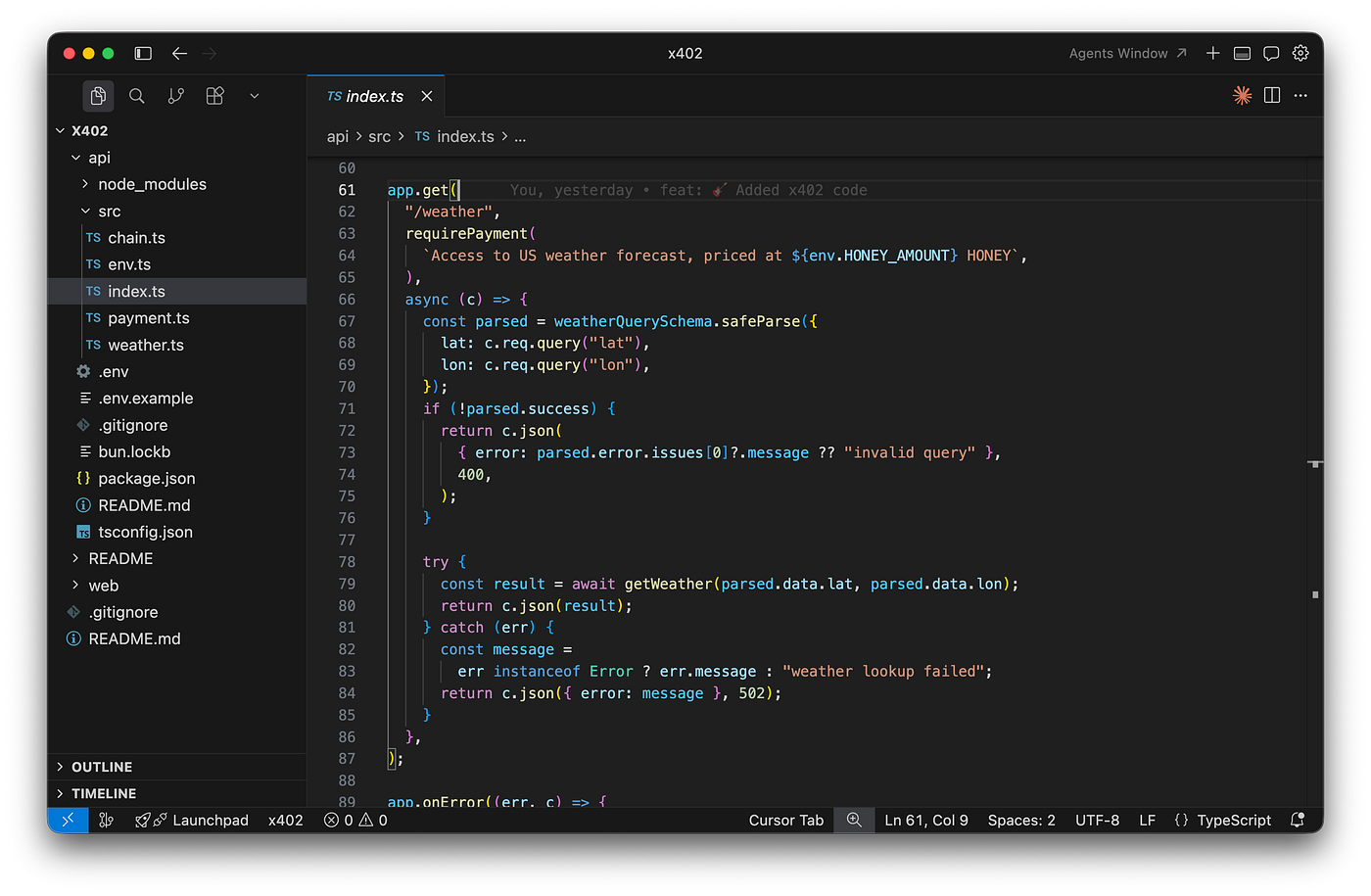Expand the OUTLINE section
This screenshot has width=1371, height=896.
coord(176,767)
